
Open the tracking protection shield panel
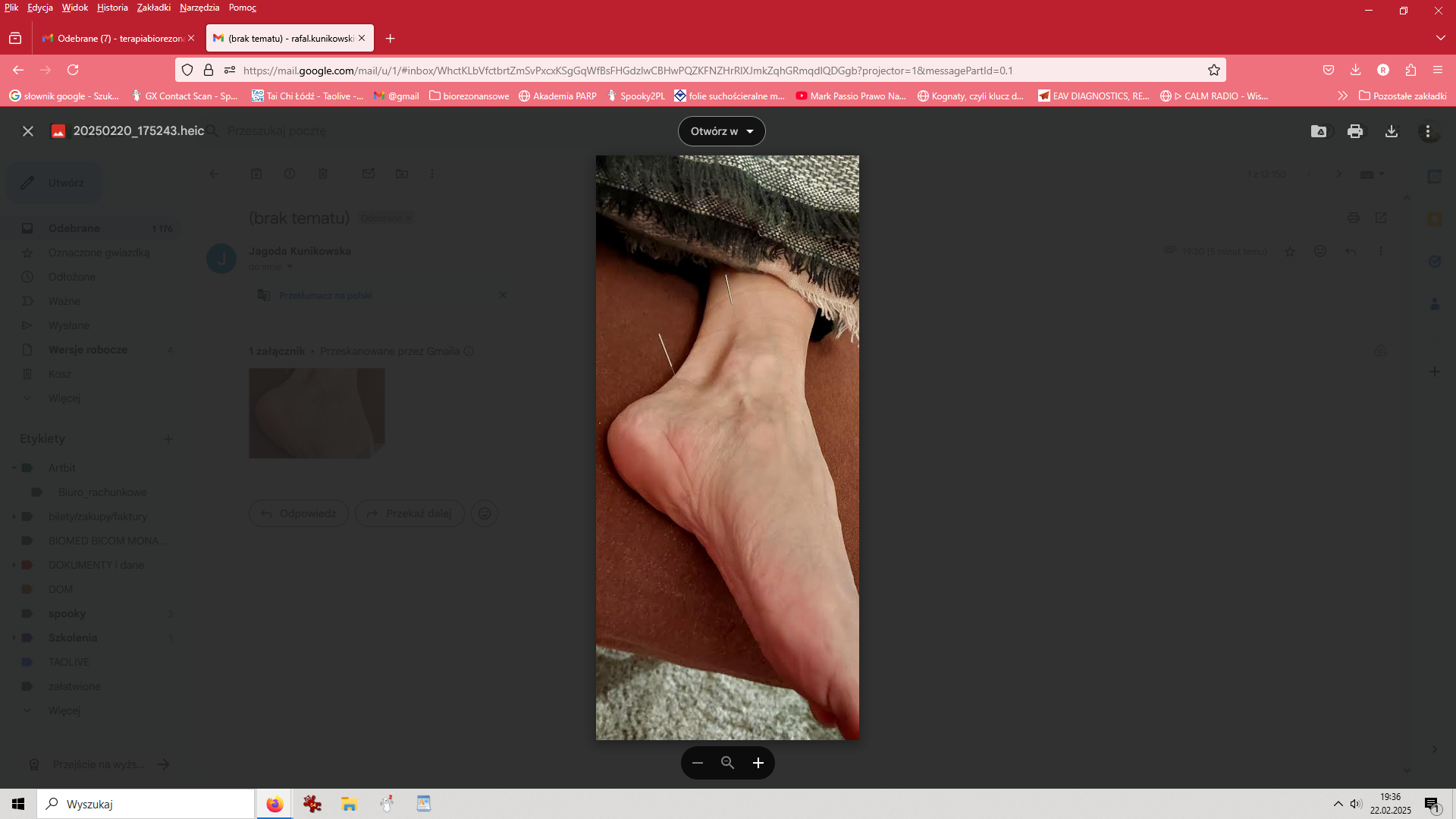coord(187,70)
